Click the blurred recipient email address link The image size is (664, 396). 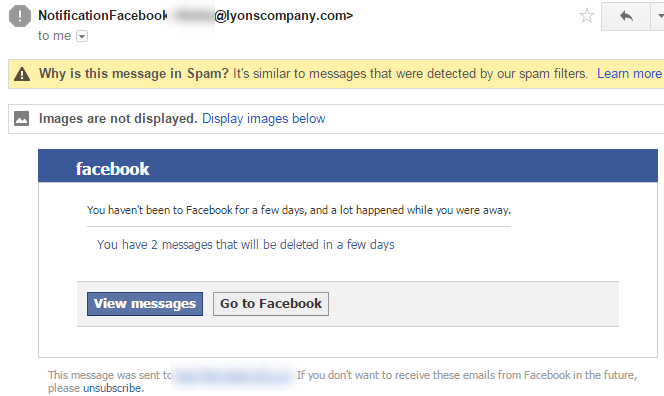[x=233, y=375]
